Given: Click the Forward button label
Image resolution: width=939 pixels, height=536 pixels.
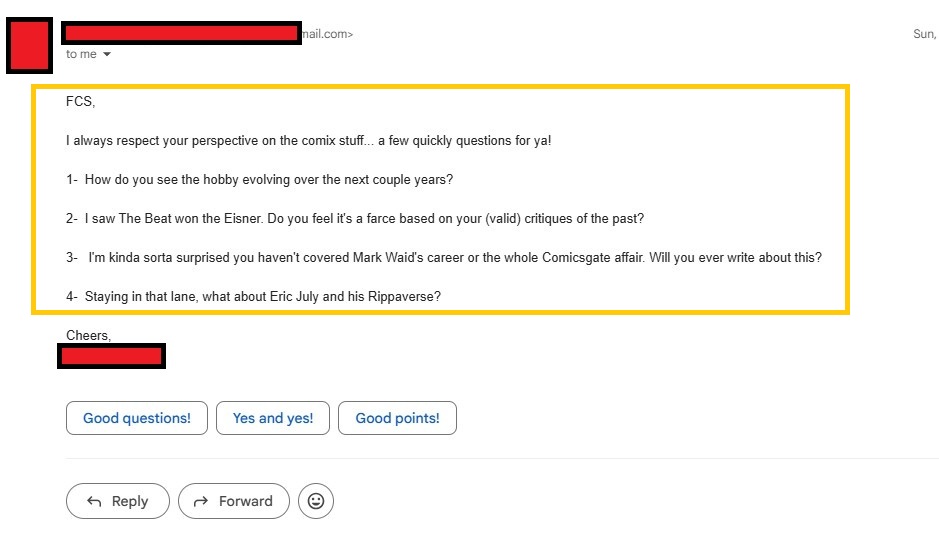Looking at the screenshot, I should pos(246,501).
